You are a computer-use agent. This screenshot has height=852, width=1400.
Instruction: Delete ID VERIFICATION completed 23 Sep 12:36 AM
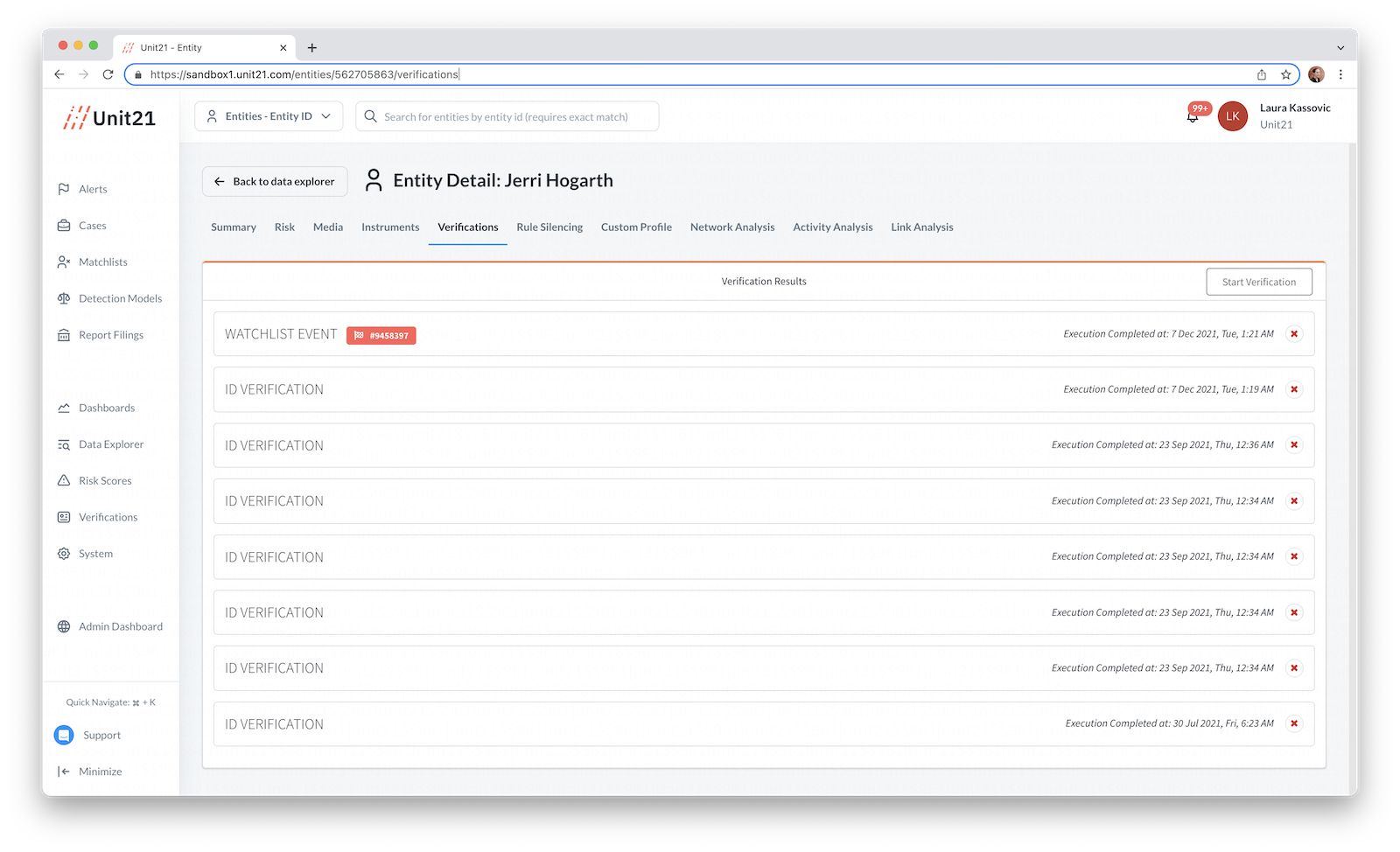click(1294, 445)
